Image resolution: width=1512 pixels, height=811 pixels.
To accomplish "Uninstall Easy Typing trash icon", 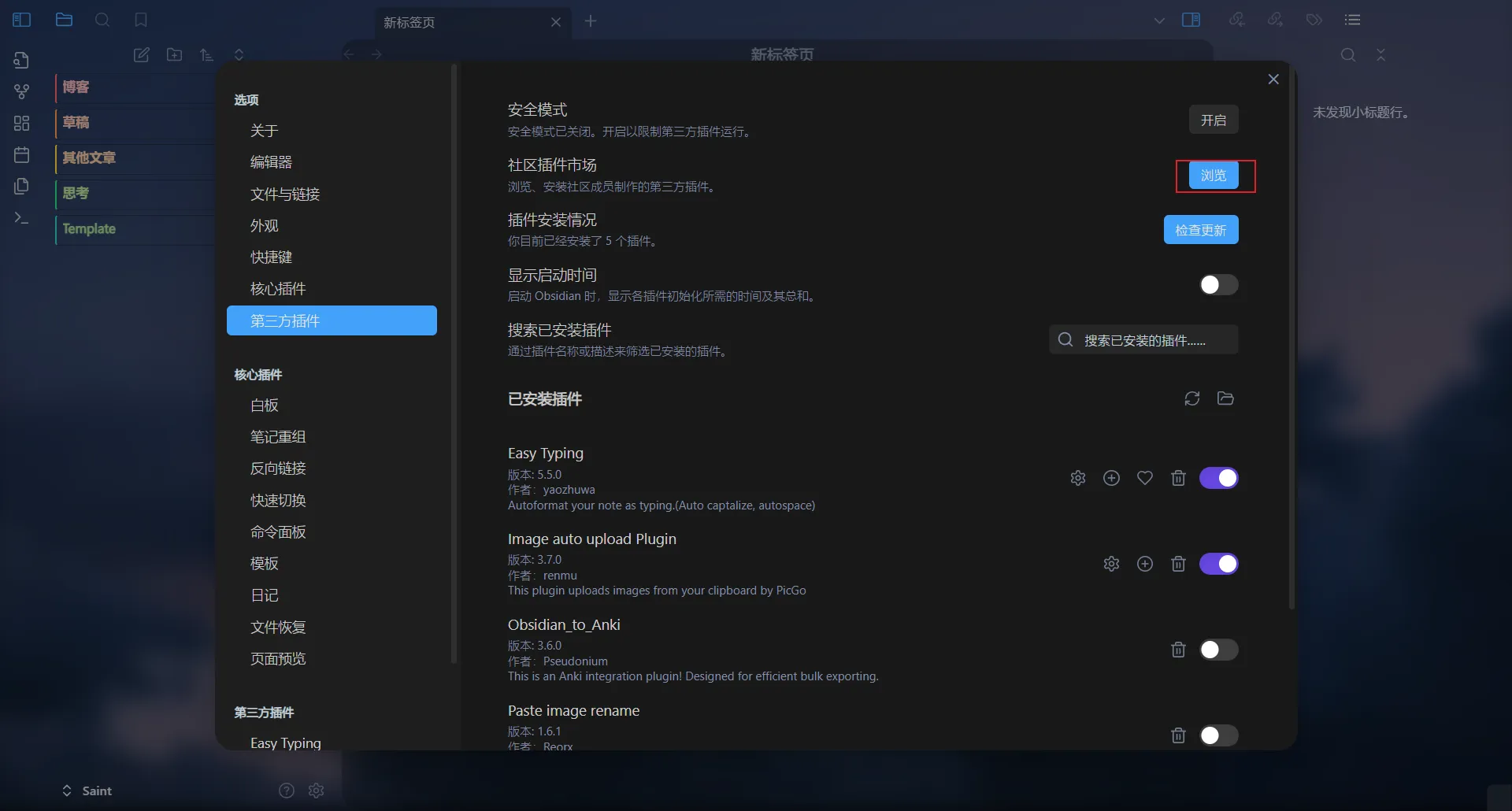I will tap(1178, 478).
